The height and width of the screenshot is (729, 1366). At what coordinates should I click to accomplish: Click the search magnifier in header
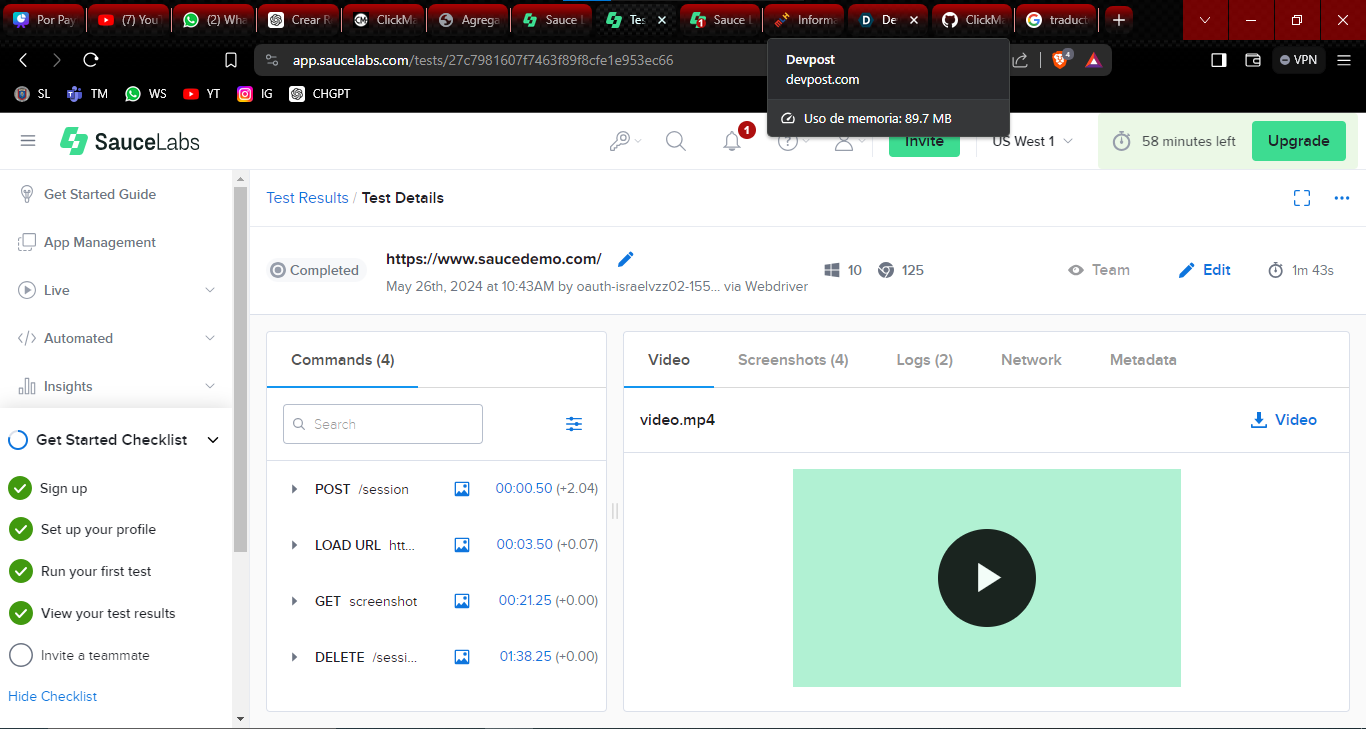[x=676, y=141]
